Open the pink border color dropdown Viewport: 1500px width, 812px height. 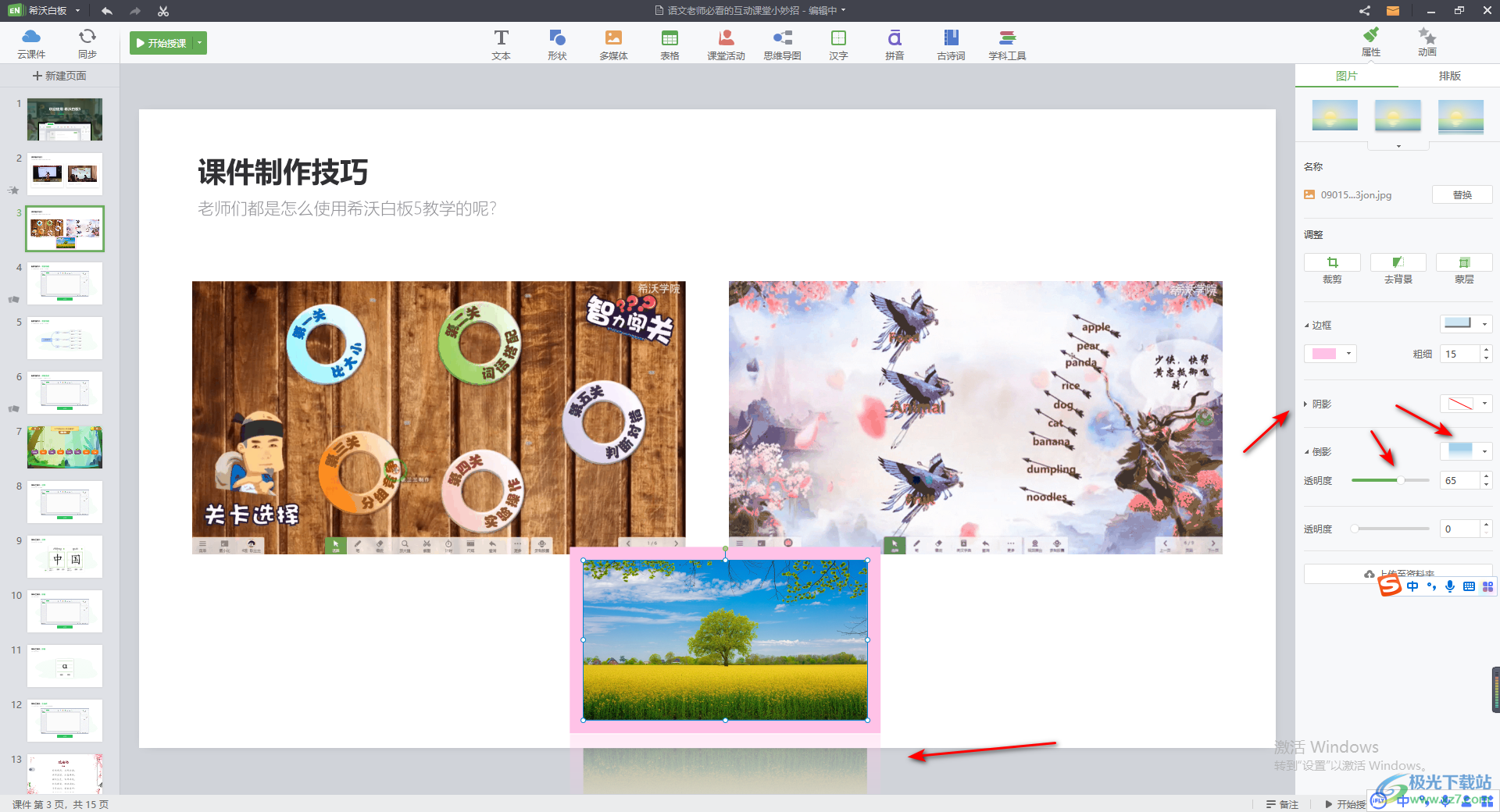(x=1330, y=354)
